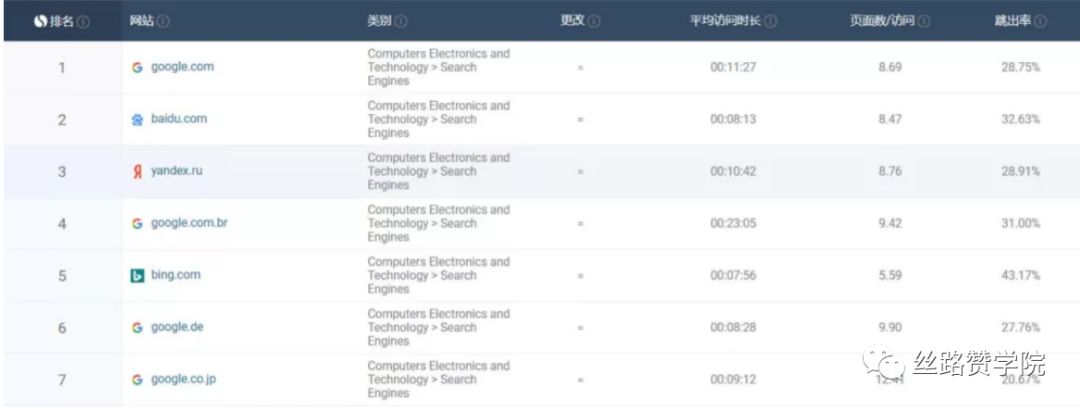Image resolution: width=1080 pixels, height=411 pixels.
Task: Click the Baidu paw favicon
Action: pos(137,119)
